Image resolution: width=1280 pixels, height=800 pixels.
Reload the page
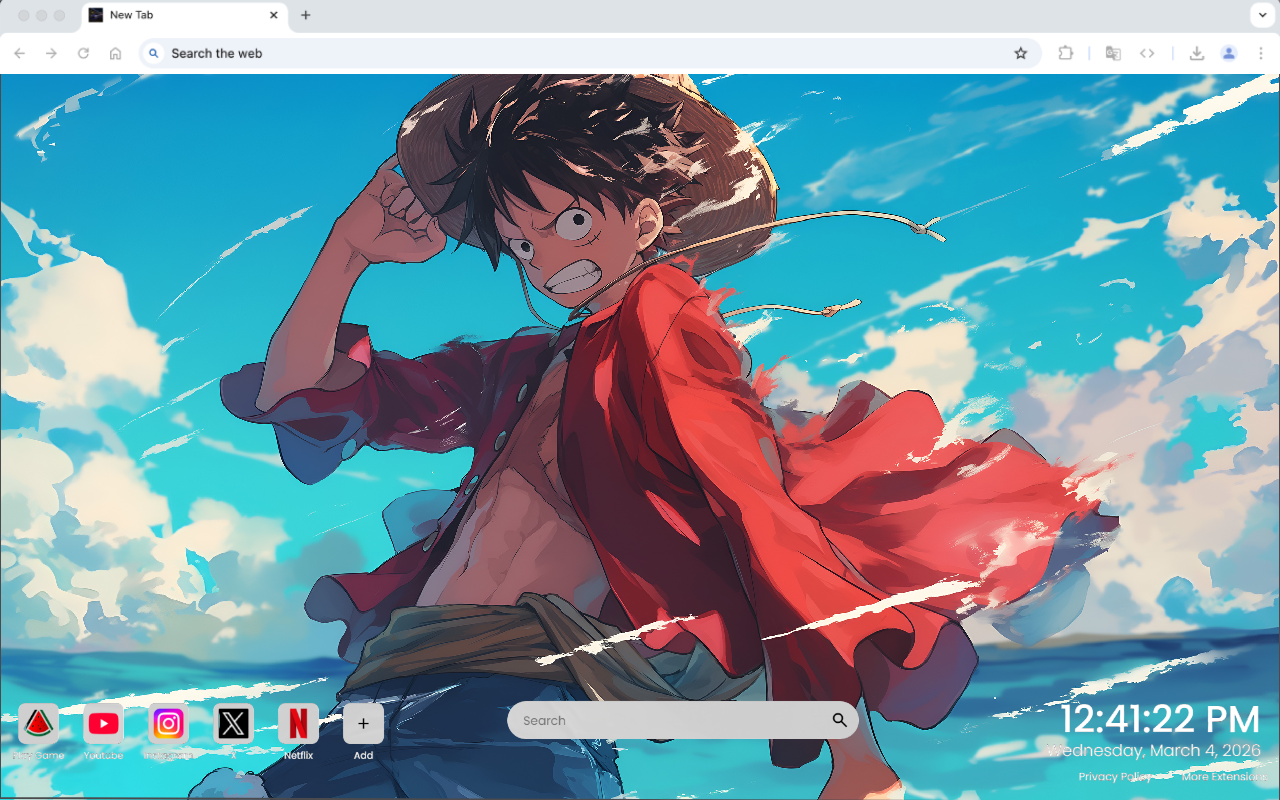pos(84,53)
